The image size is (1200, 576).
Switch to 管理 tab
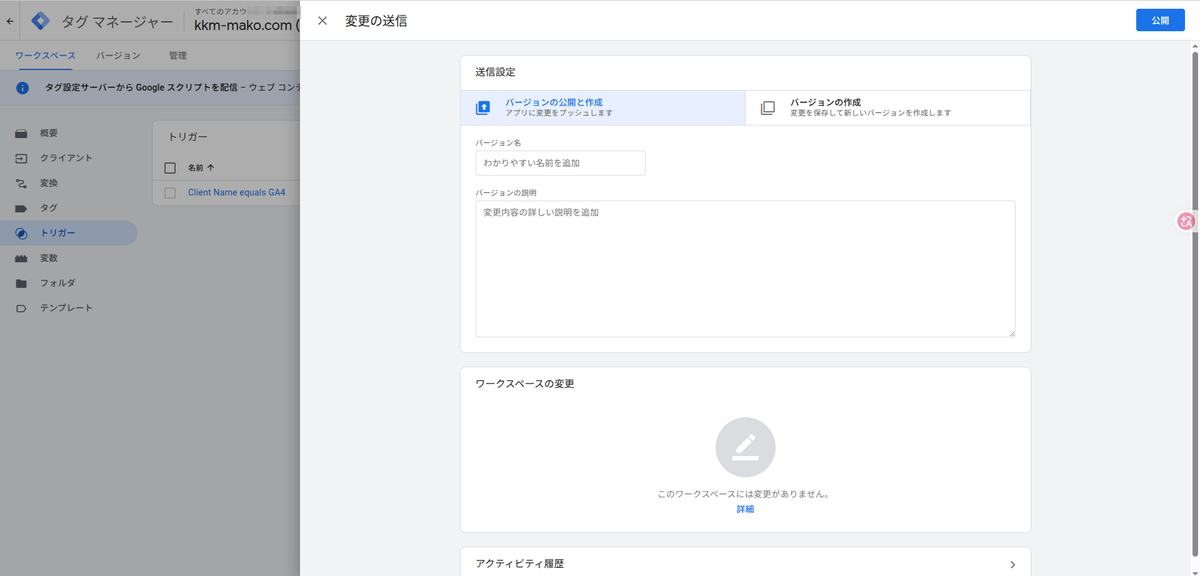click(177, 56)
